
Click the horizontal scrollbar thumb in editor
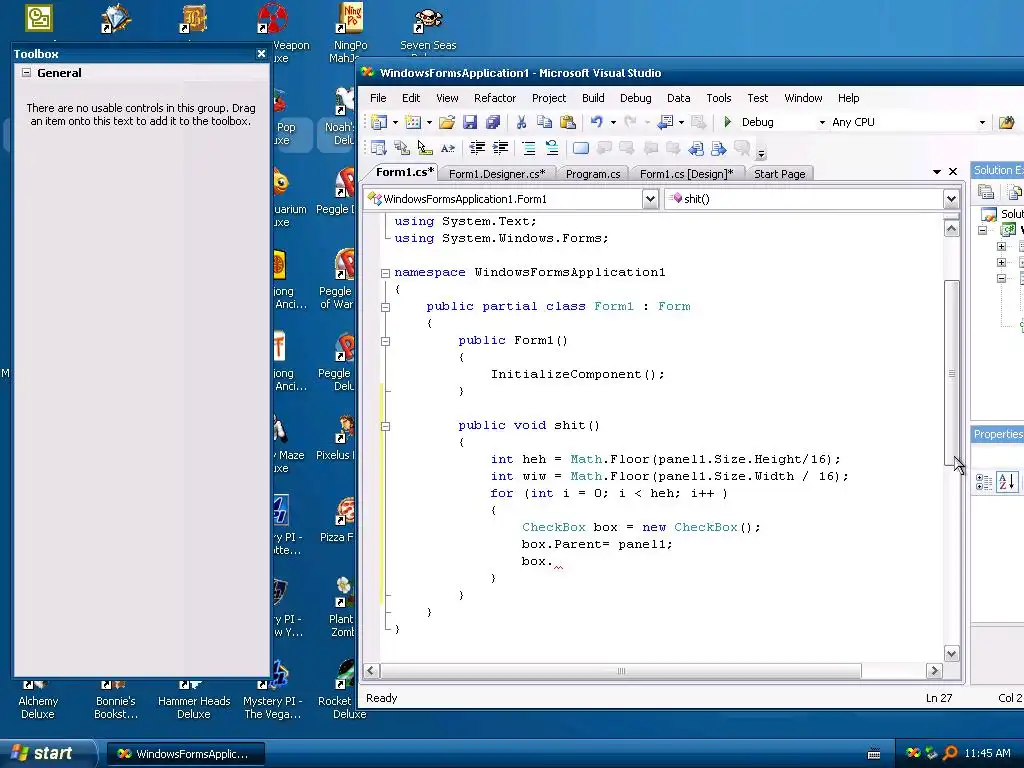point(621,671)
